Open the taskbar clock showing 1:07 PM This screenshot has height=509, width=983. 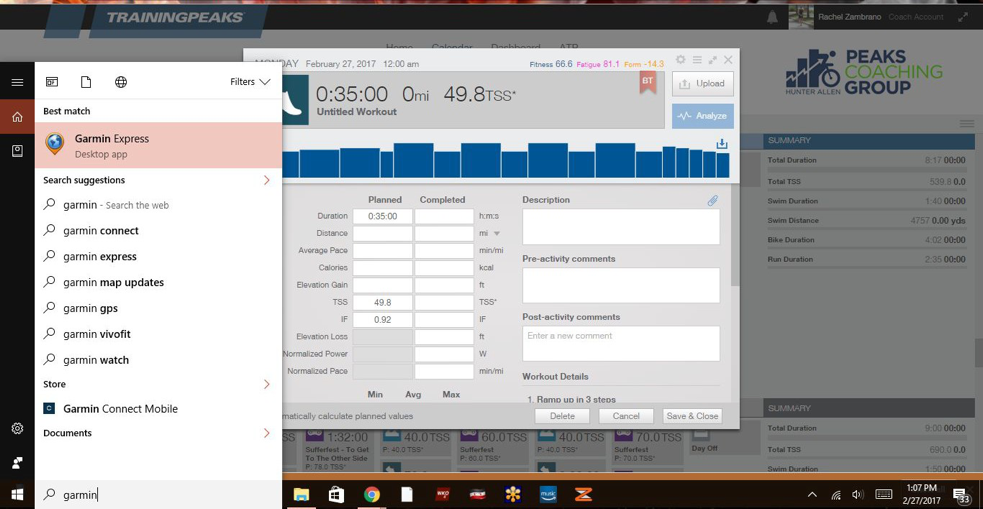921,494
